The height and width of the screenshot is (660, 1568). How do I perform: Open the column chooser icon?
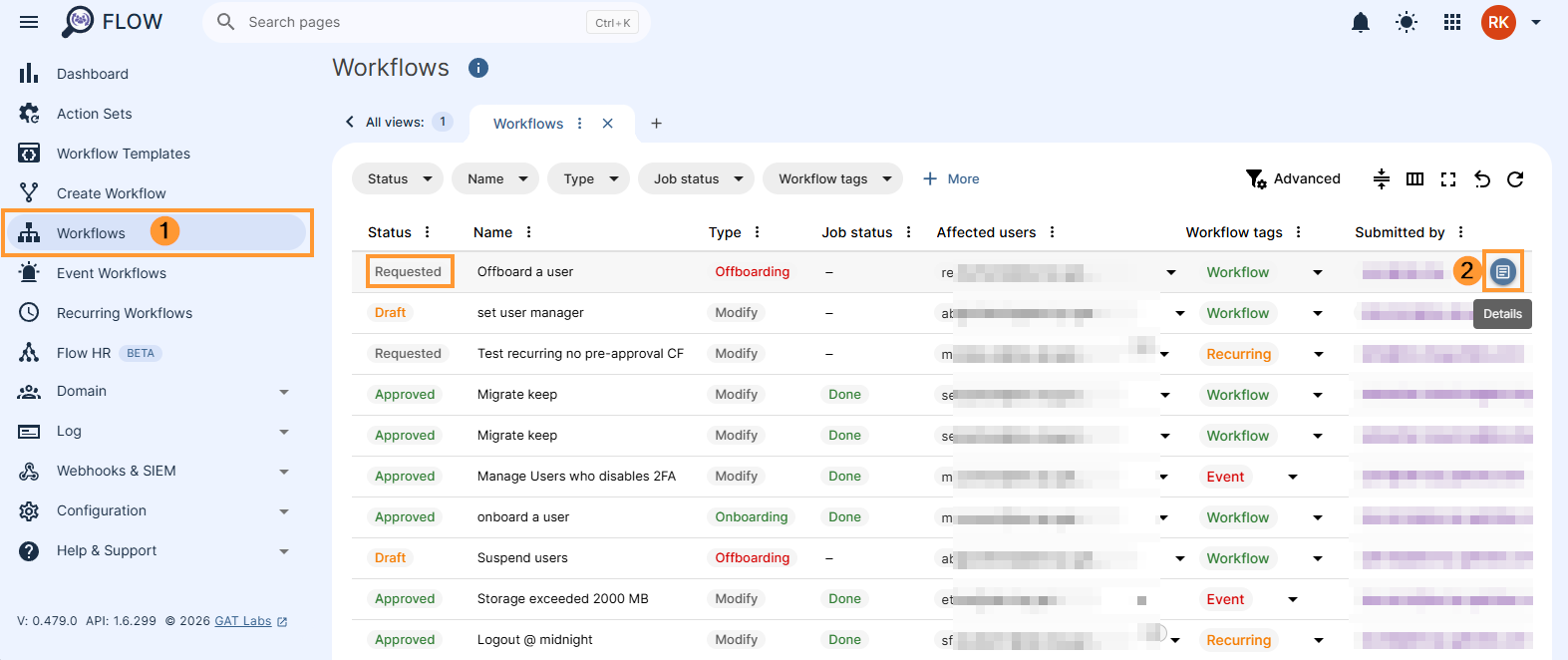tap(1414, 179)
